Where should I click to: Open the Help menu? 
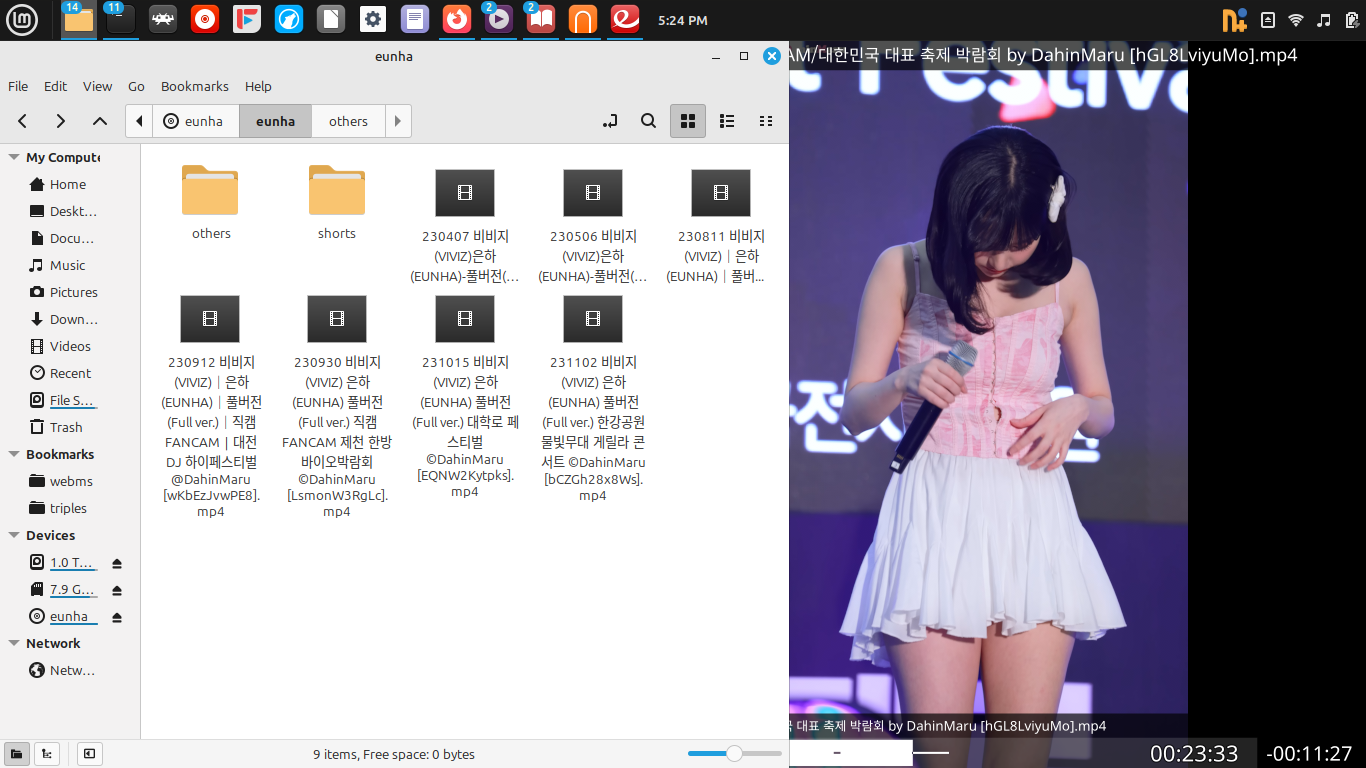tap(258, 86)
